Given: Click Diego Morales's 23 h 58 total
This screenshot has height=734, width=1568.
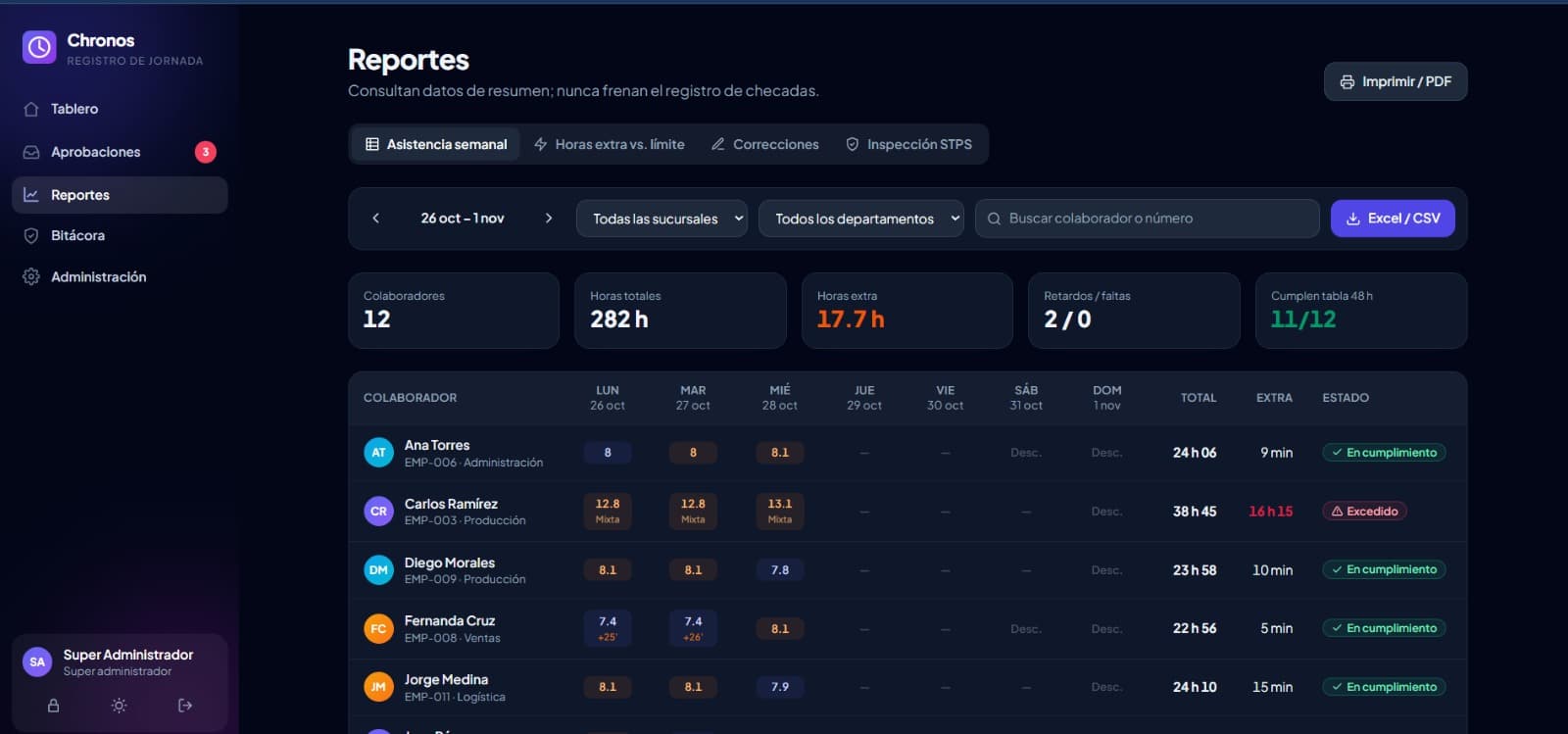Looking at the screenshot, I should tap(1195, 570).
